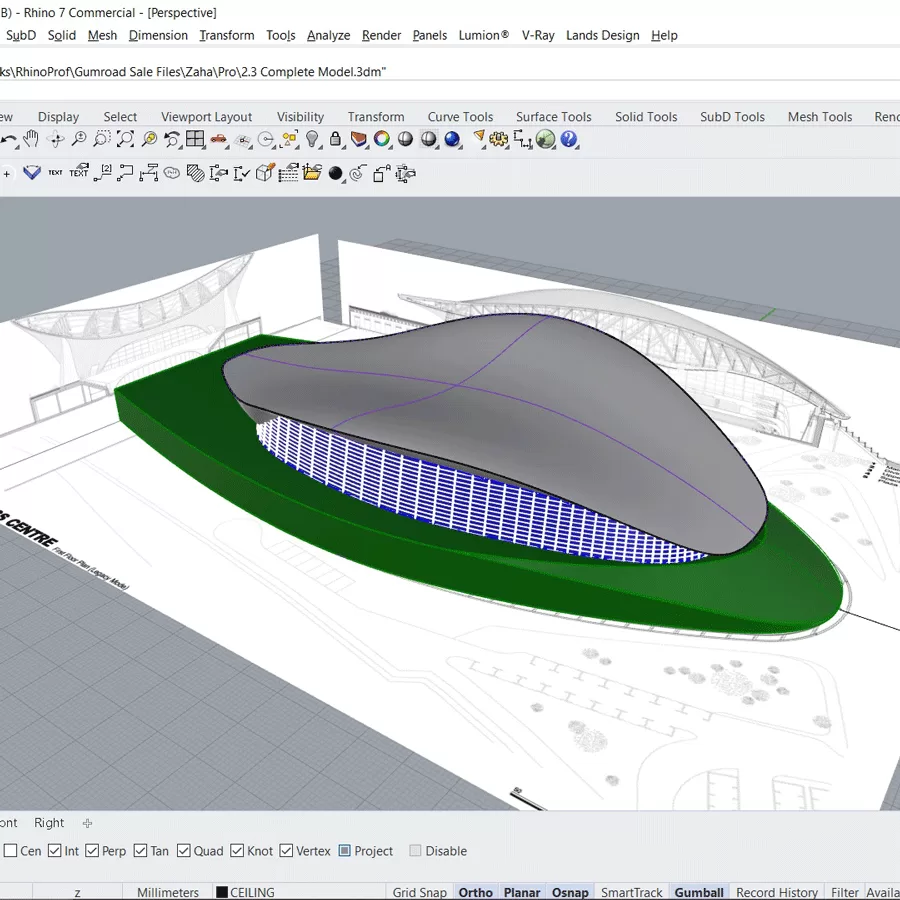Activate the Rotate View tool

point(56,139)
